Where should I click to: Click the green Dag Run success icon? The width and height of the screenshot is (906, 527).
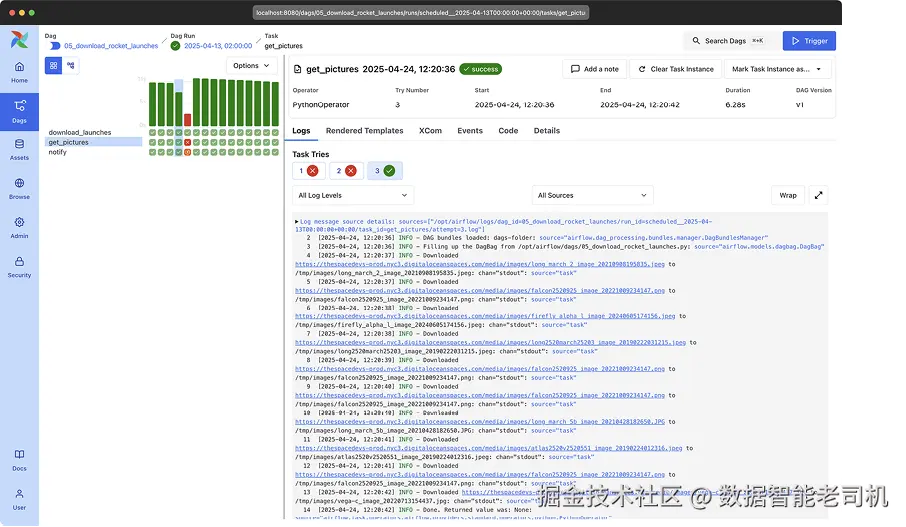point(175,46)
